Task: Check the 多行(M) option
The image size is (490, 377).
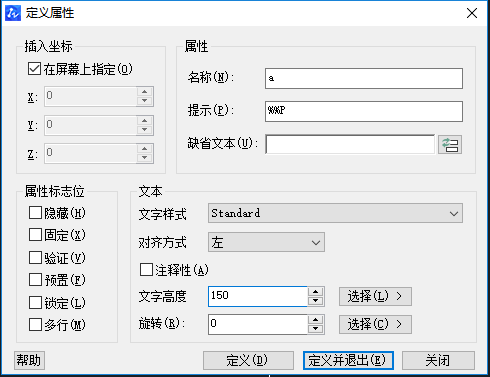Action: [35, 324]
